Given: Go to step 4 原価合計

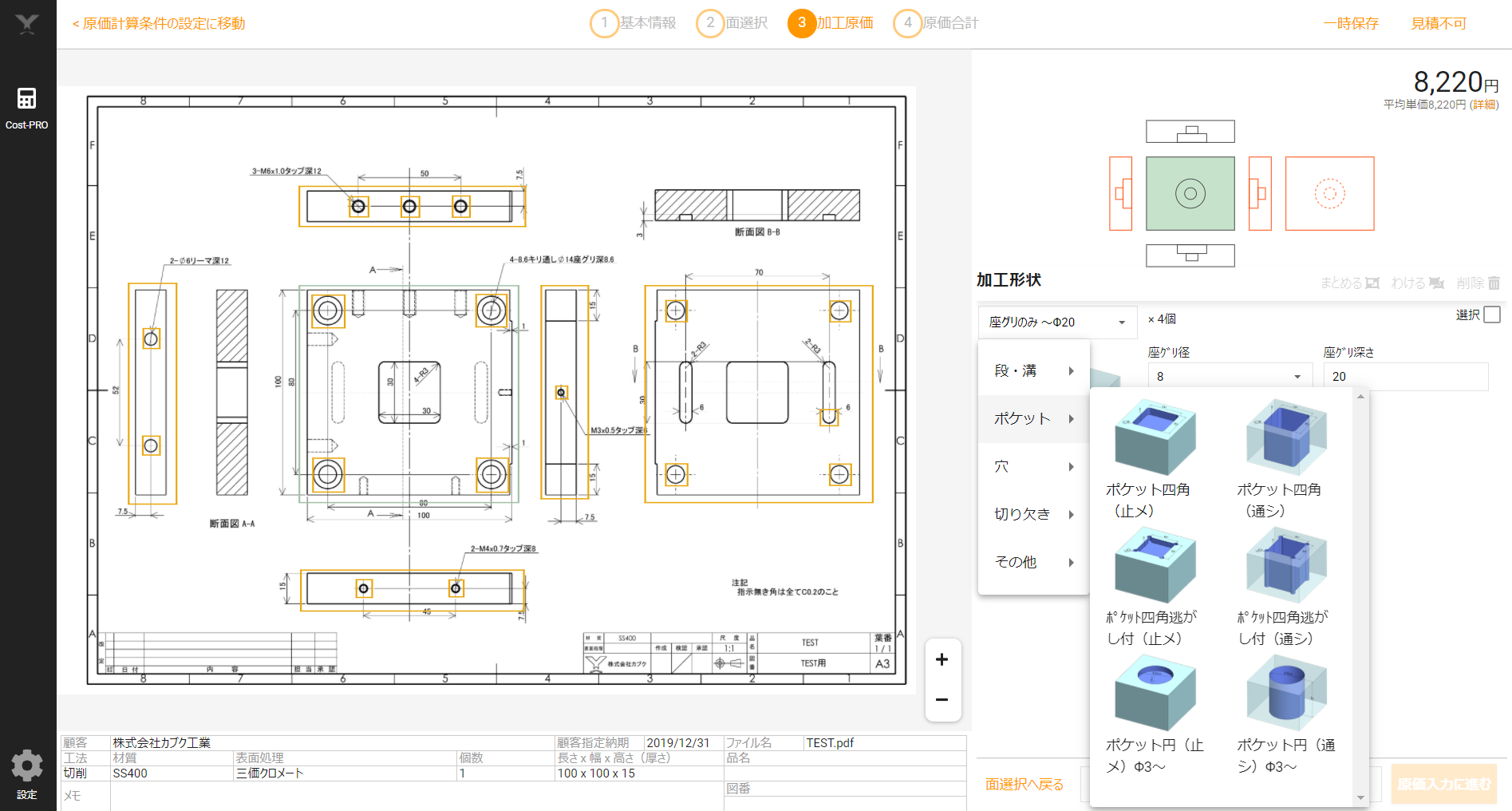Looking at the screenshot, I should click(936, 23).
